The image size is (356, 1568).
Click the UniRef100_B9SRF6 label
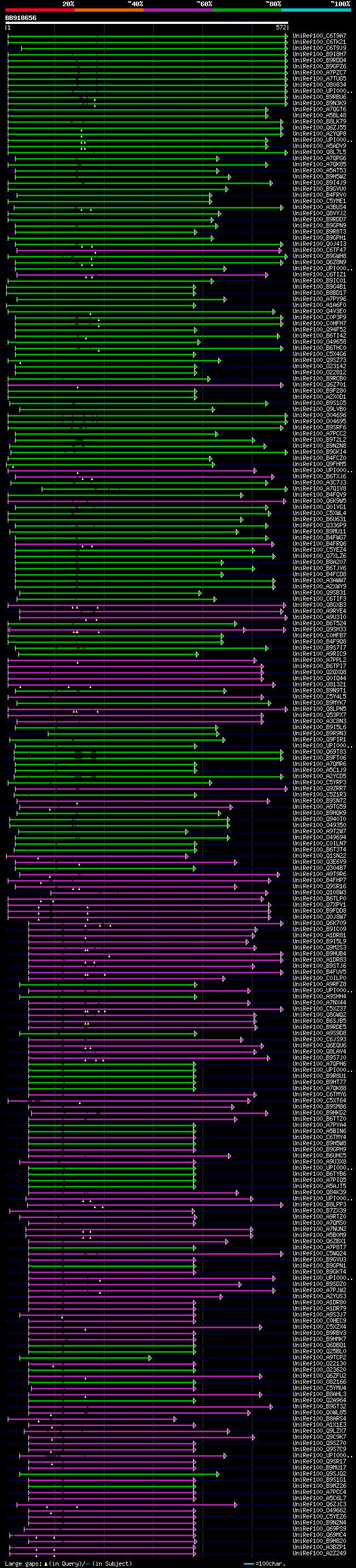pyautogui.click(x=319, y=427)
